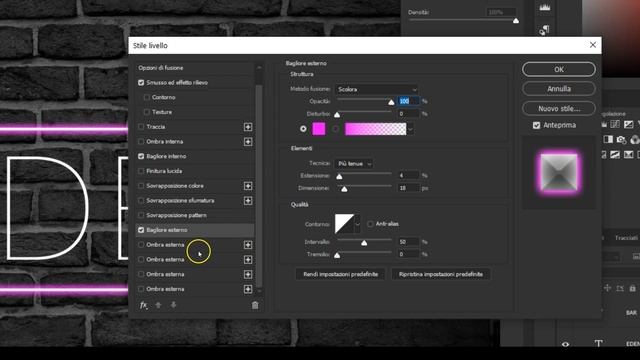
Task: Check the Ombra interna checkbox
Action: pyautogui.click(x=141, y=142)
